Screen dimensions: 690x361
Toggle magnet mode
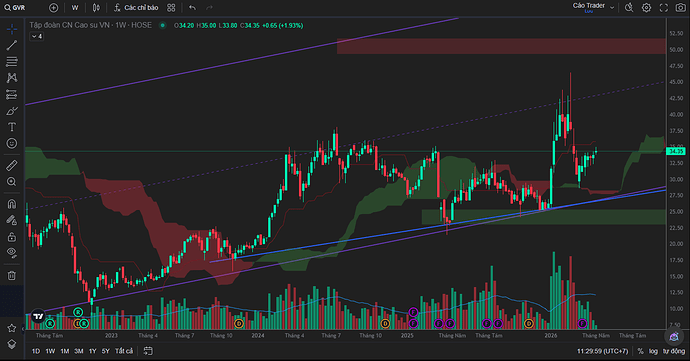(12, 204)
